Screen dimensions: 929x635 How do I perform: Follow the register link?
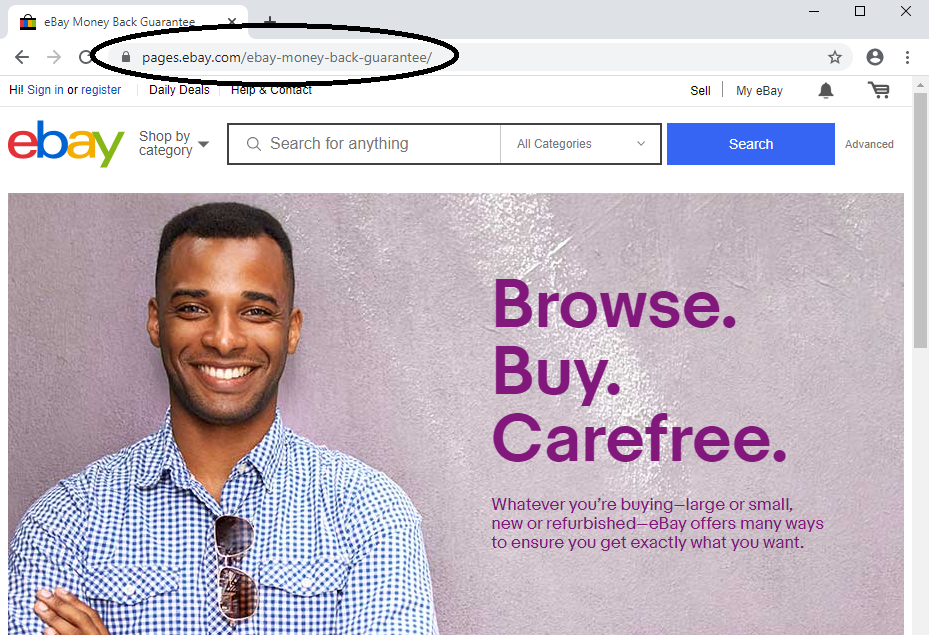[x=101, y=89]
